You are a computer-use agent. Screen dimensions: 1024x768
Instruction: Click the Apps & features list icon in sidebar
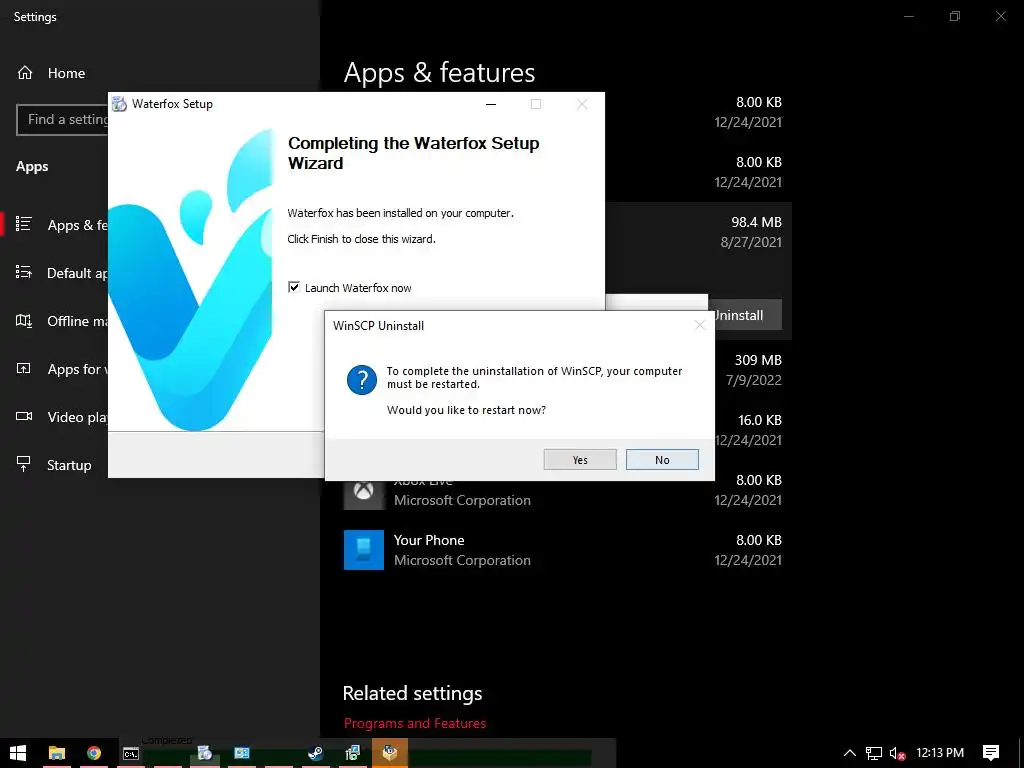pos(24,225)
